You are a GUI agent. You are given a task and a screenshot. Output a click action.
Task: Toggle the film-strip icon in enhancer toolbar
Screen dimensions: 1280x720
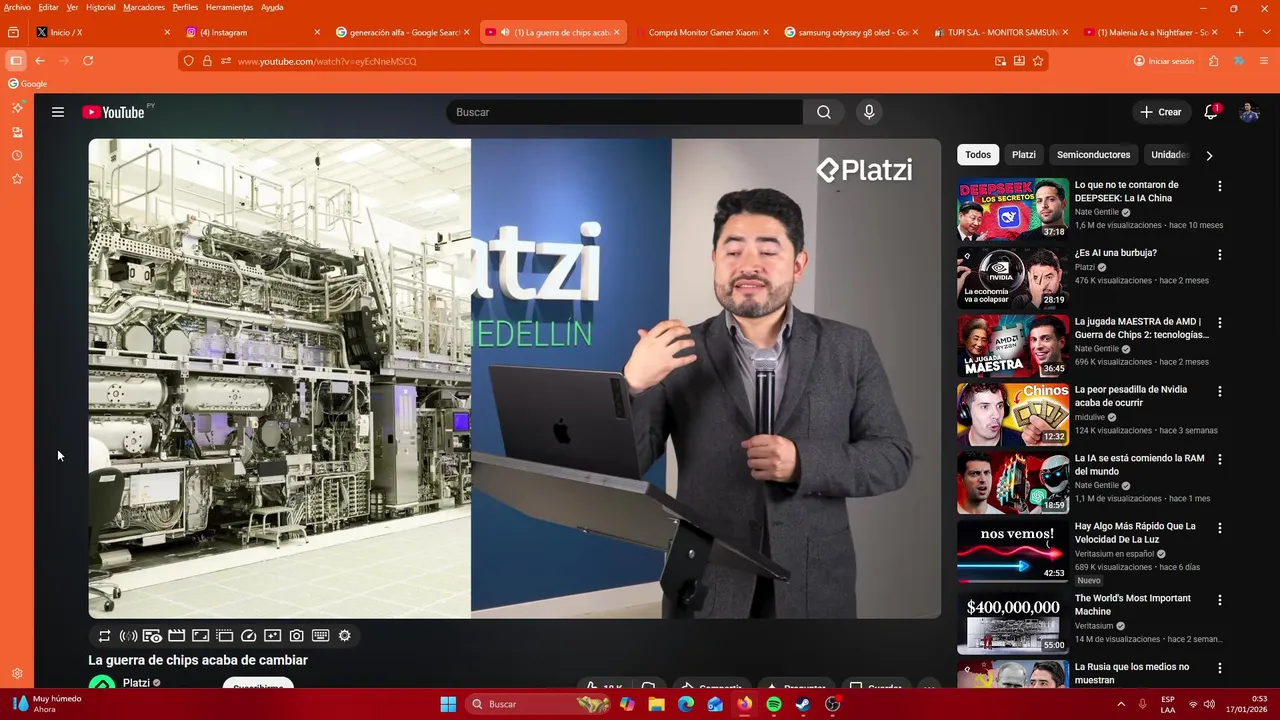(176, 636)
